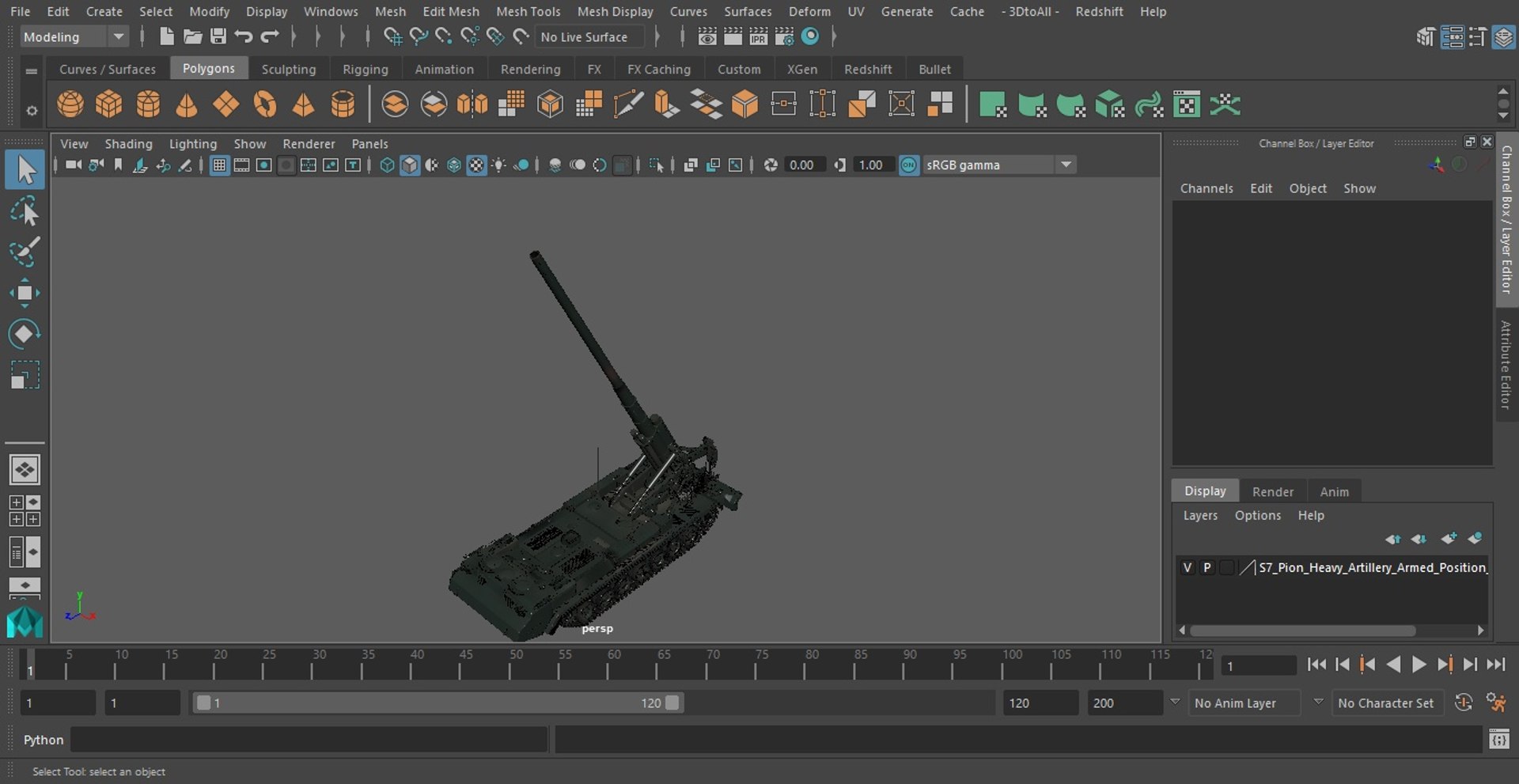Select the Move tool in the toolbox
The width and height of the screenshot is (1519, 784).
pyautogui.click(x=25, y=293)
